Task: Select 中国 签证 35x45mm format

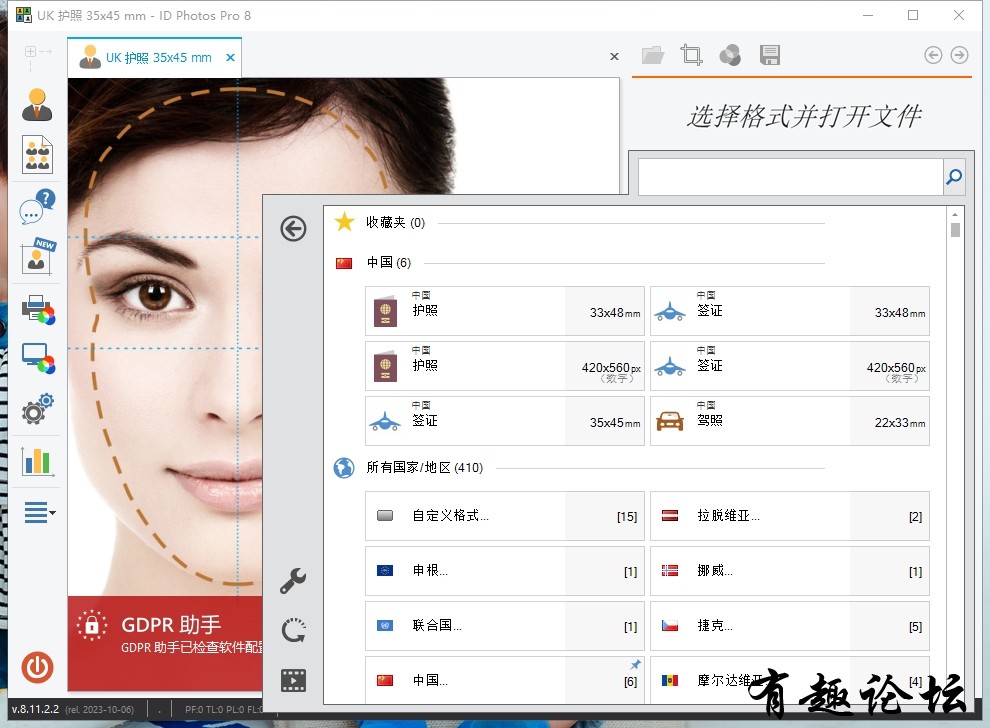Action: [x=504, y=421]
